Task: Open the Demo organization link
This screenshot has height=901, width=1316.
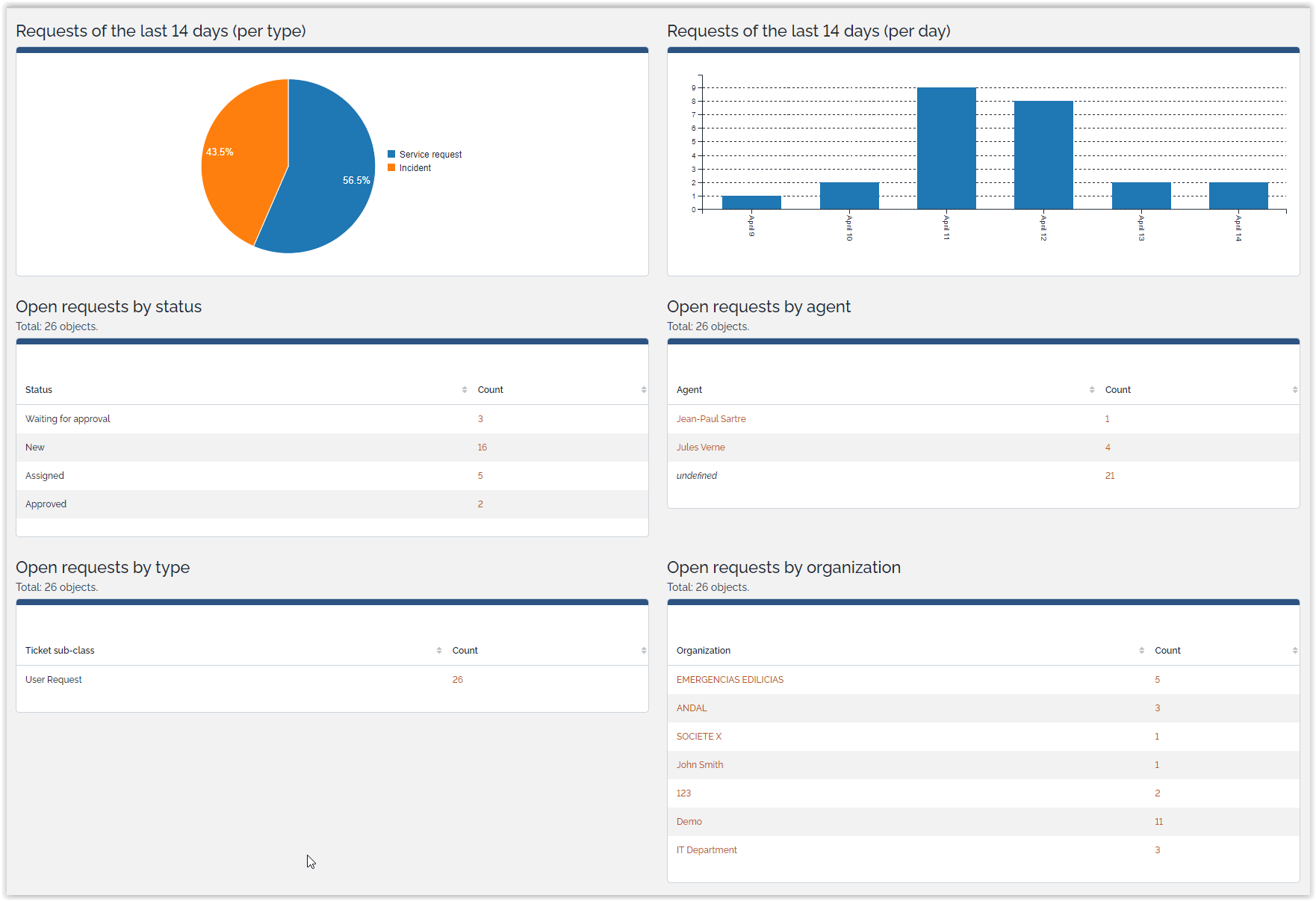Action: (x=689, y=822)
